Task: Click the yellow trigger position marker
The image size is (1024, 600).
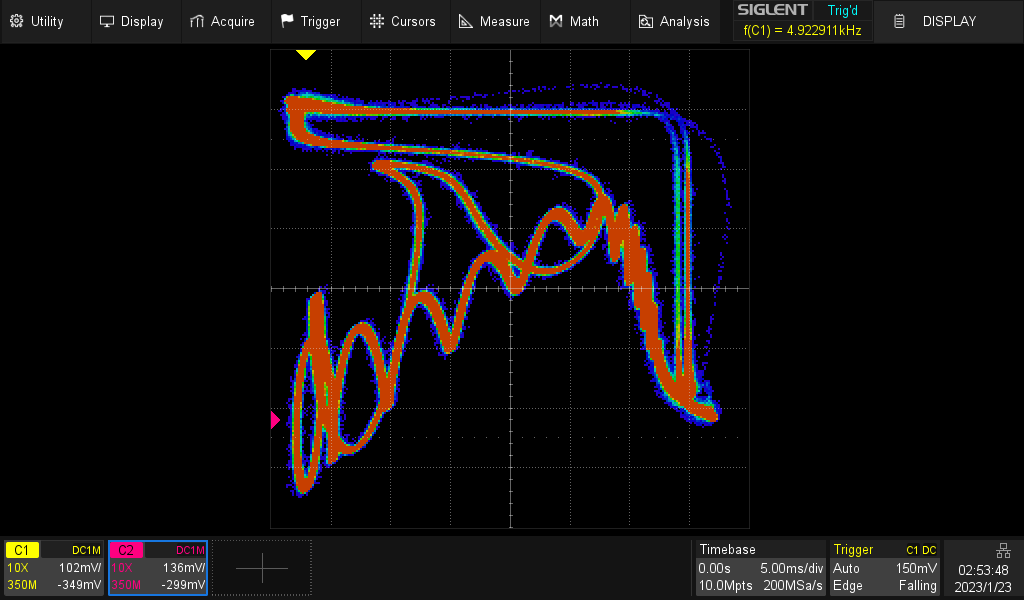Action: (305, 55)
